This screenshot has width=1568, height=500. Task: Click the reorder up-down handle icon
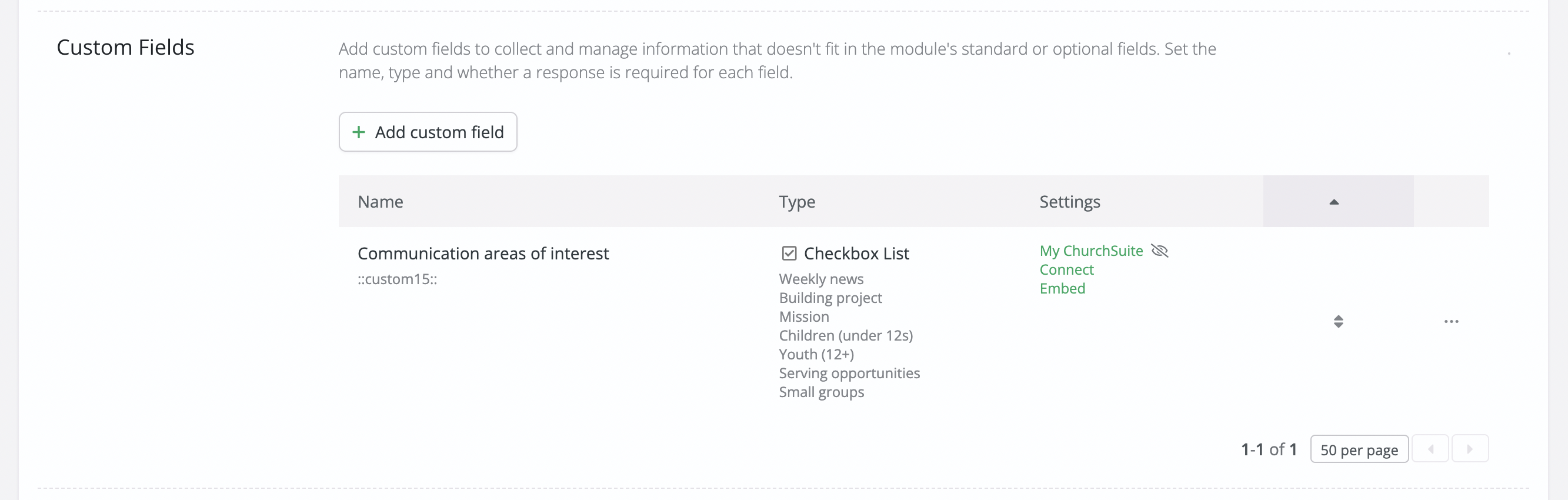(1338, 322)
